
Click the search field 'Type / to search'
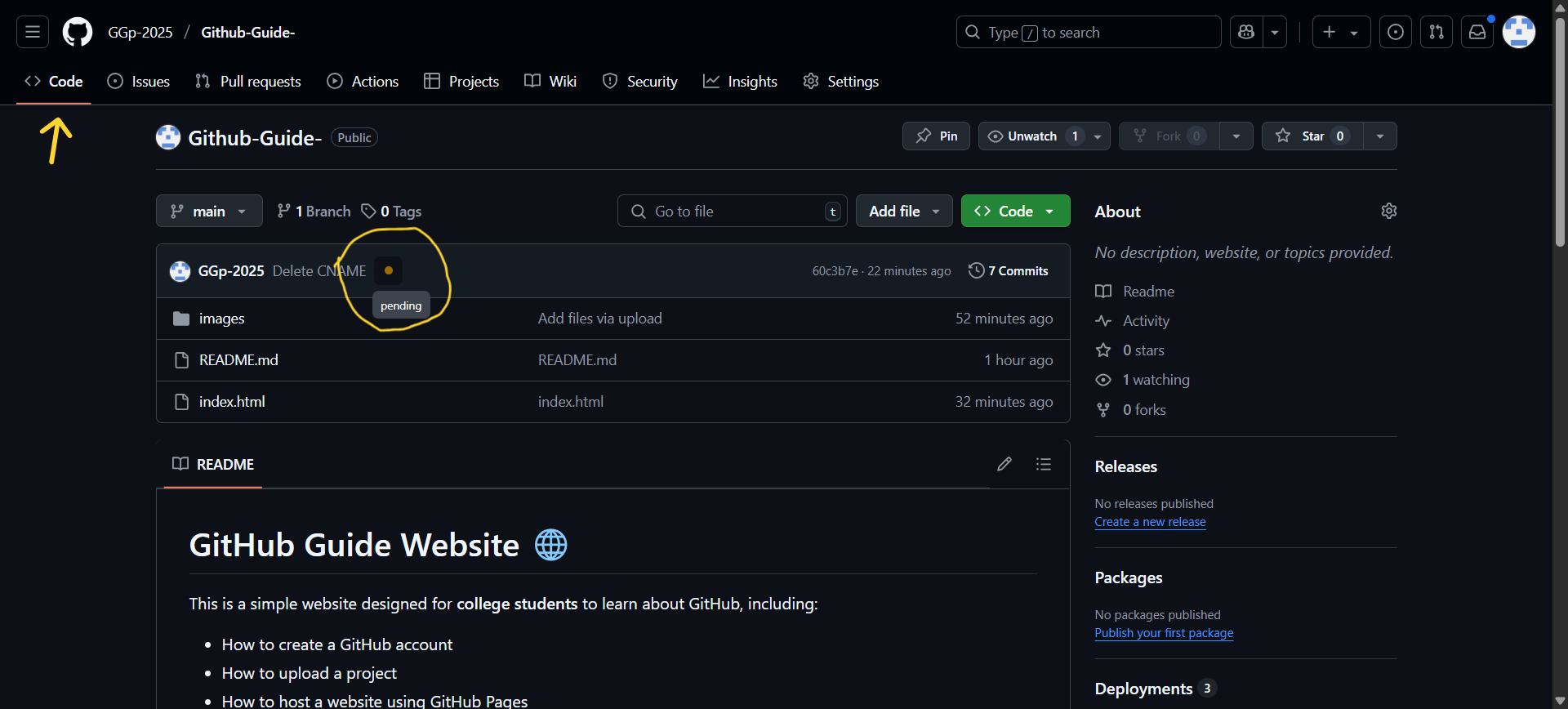1089,32
